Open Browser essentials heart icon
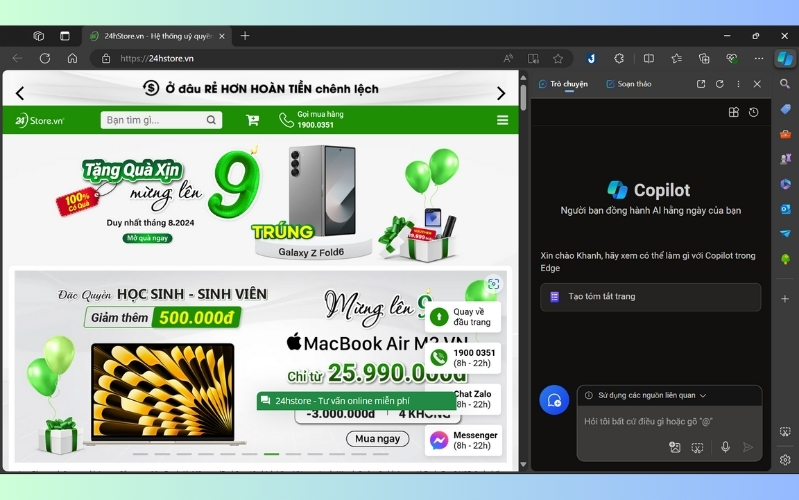 tap(731, 59)
